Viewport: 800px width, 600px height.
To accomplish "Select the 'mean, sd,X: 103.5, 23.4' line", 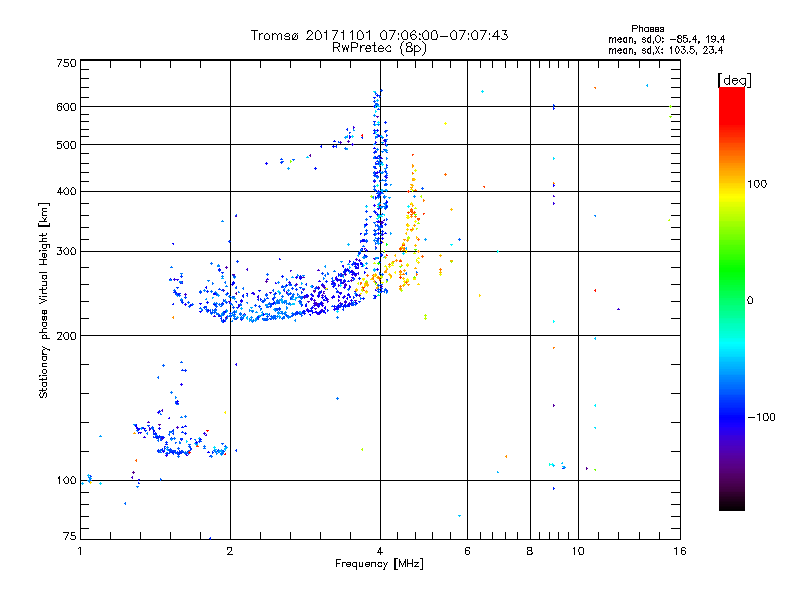I will pyautogui.click(x=665, y=51).
